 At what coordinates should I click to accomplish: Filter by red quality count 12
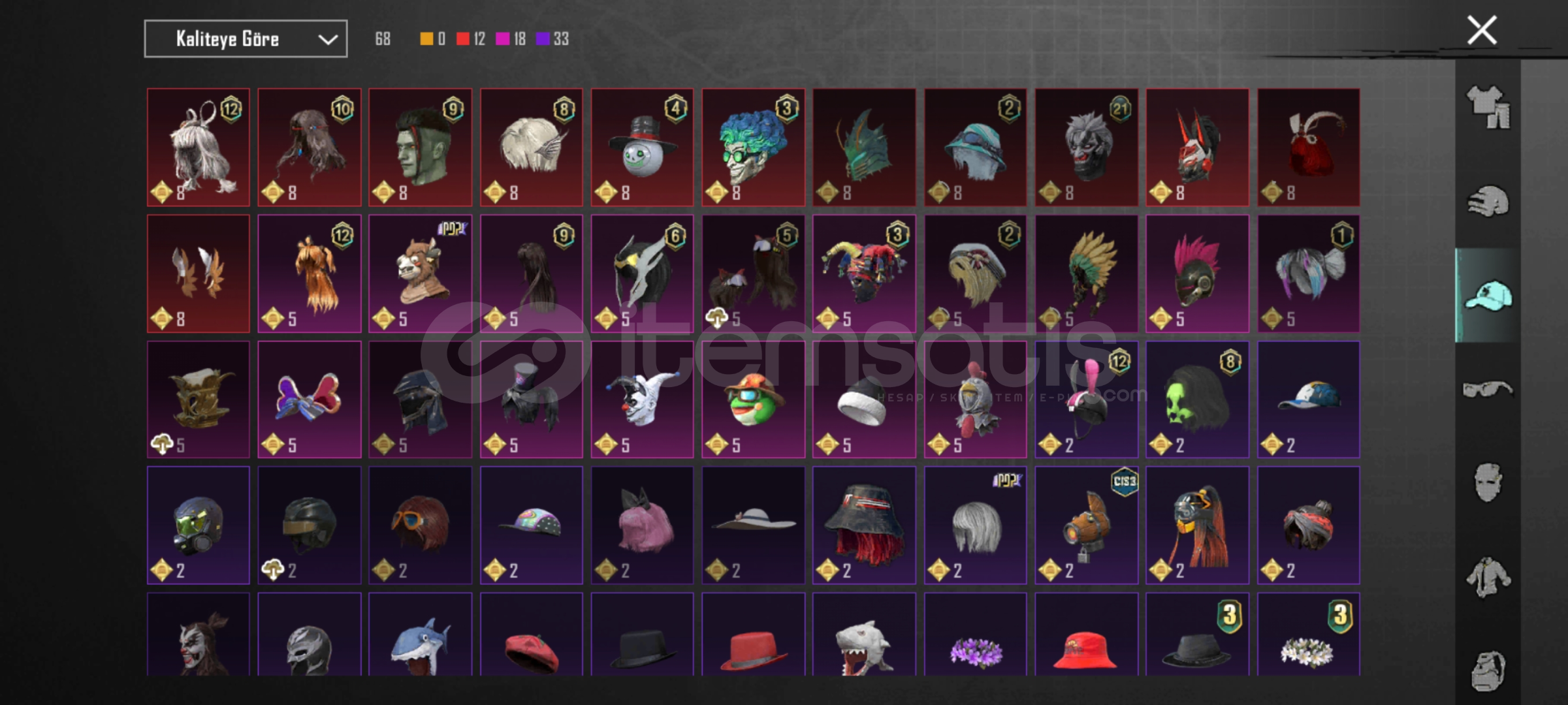click(x=471, y=39)
